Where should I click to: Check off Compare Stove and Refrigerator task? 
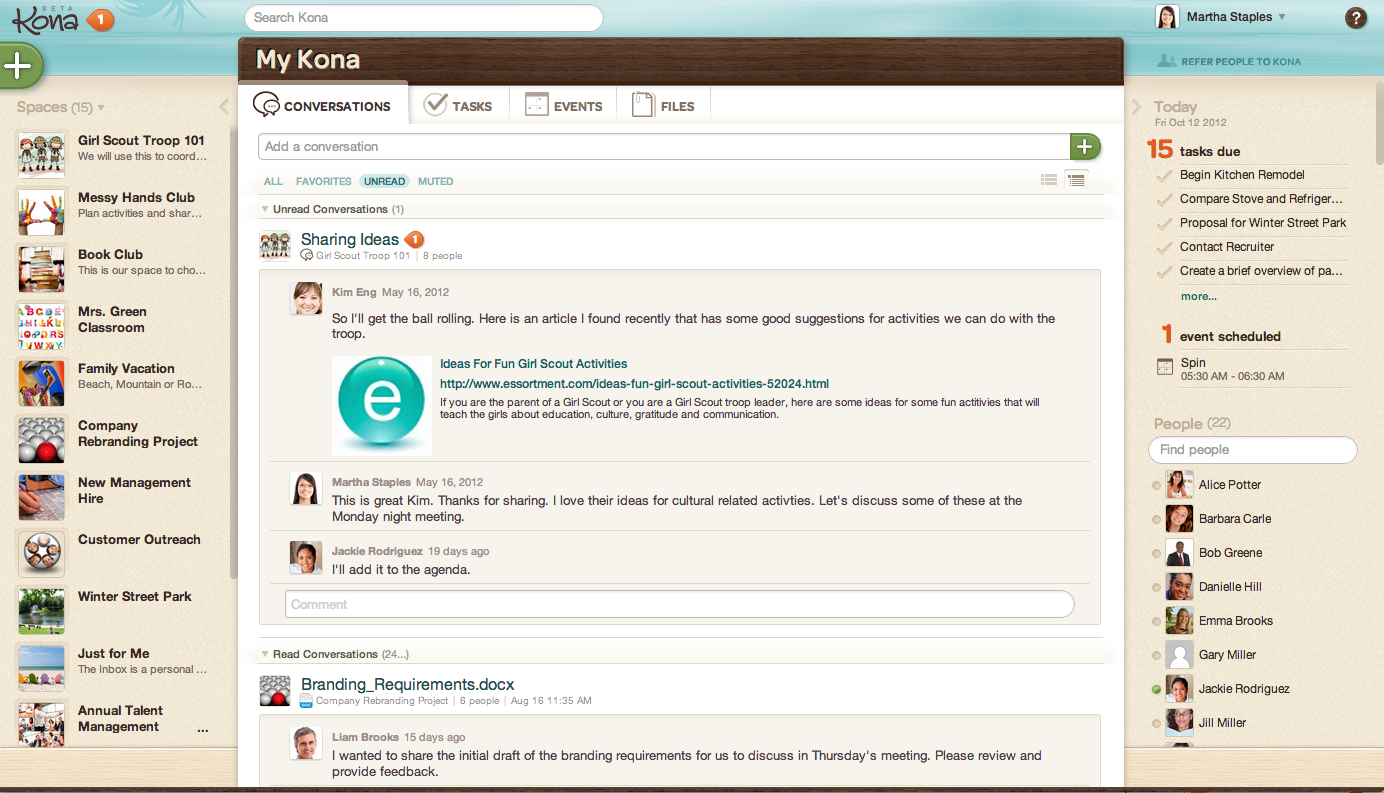1164,200
